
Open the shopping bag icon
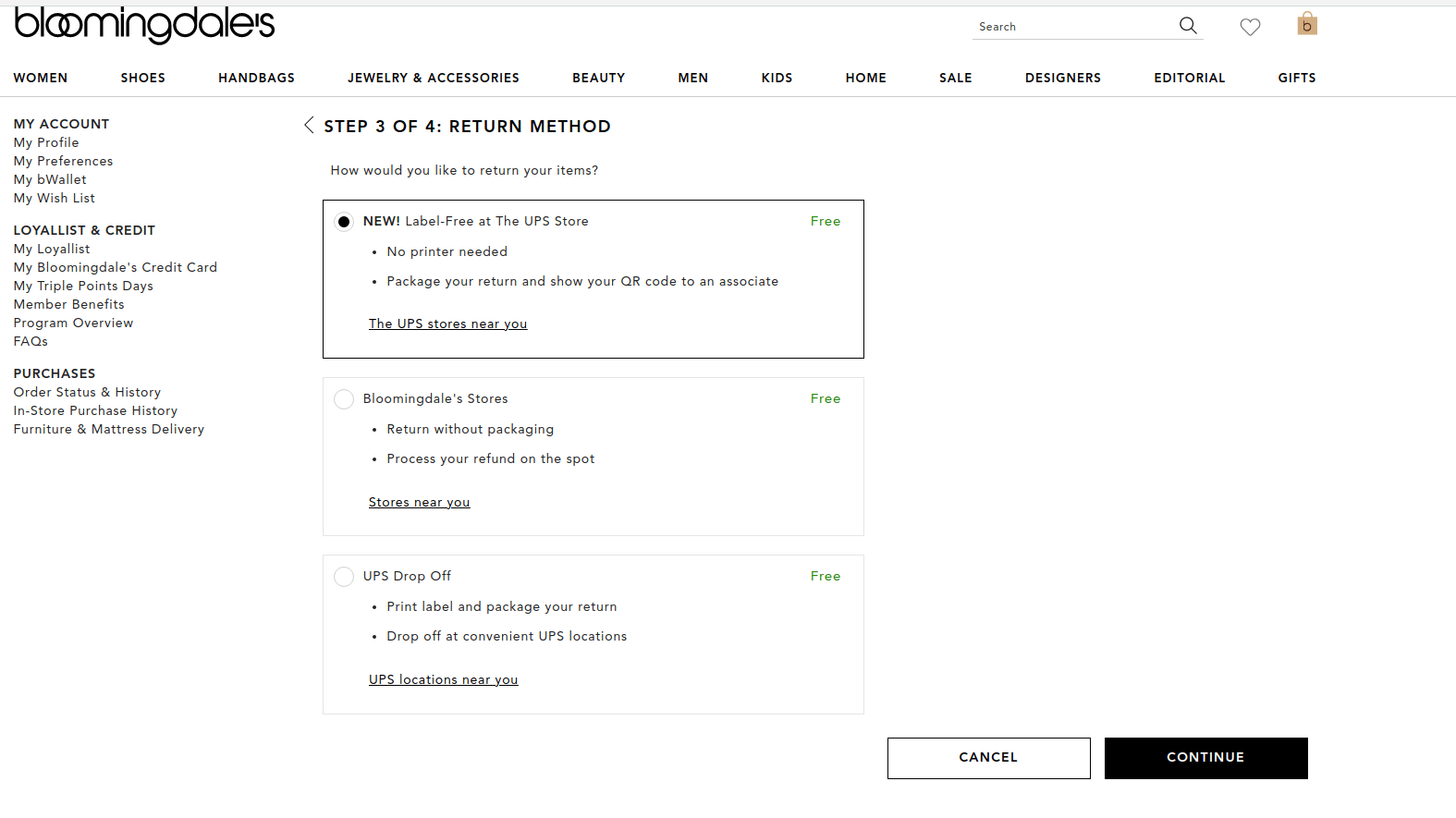pos(1307,25)
